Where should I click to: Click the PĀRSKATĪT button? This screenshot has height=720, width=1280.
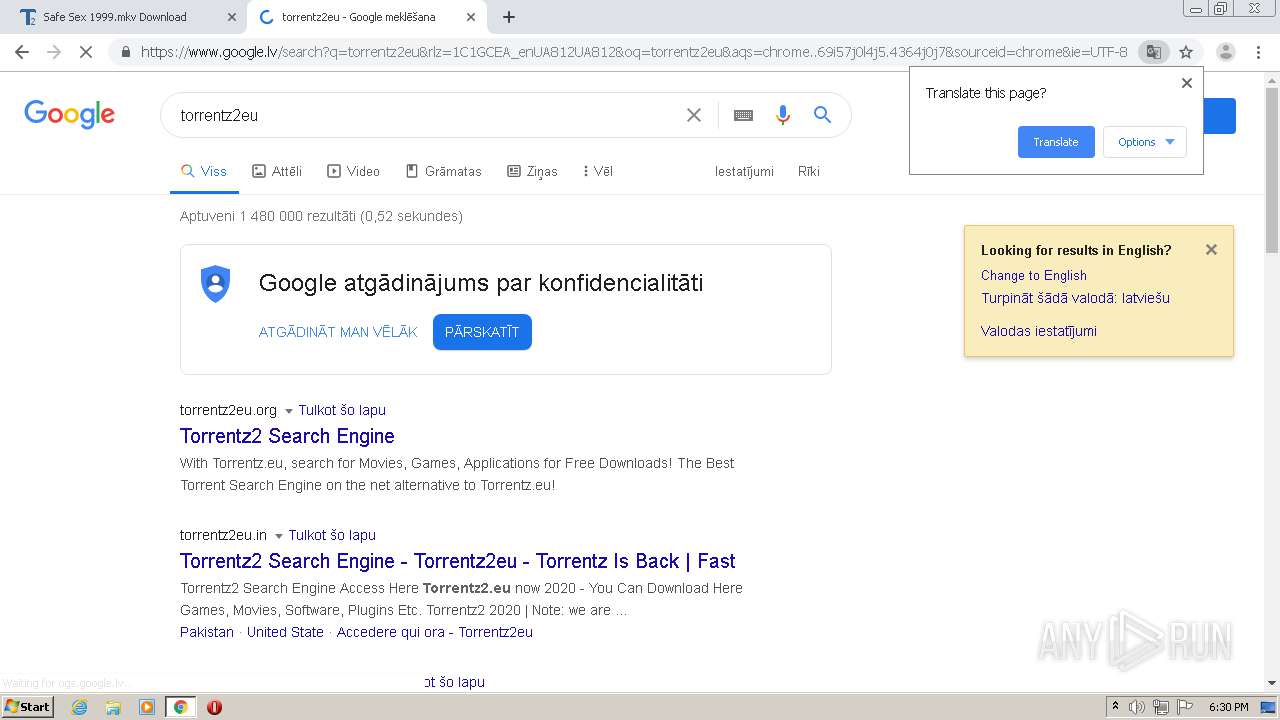[x=482, y=332]
